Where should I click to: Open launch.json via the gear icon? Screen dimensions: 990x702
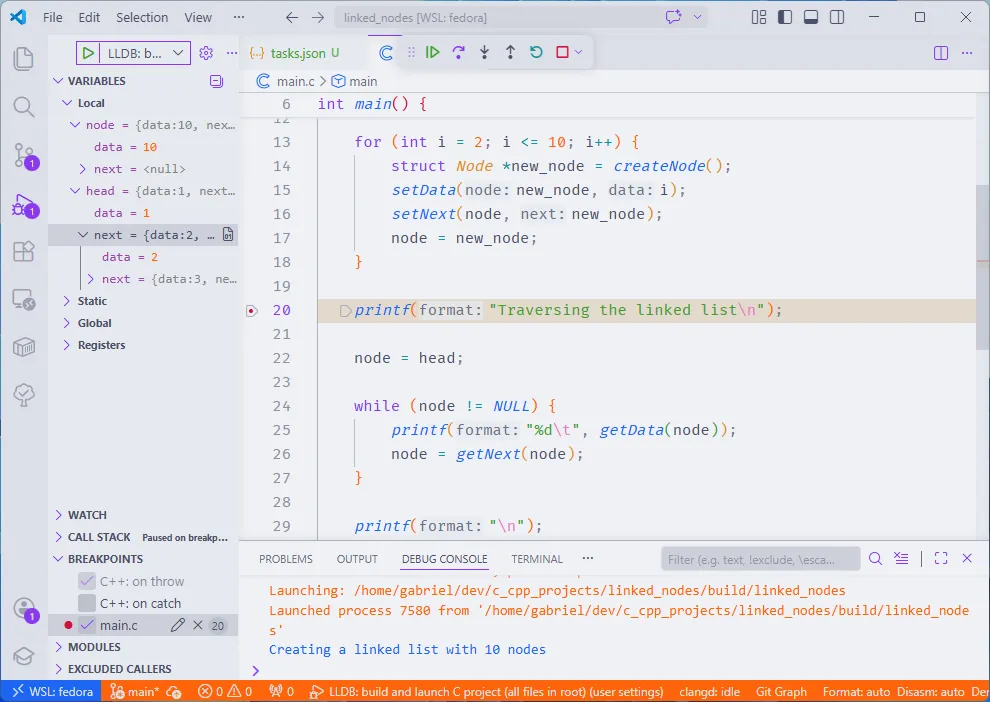point(206,53)
